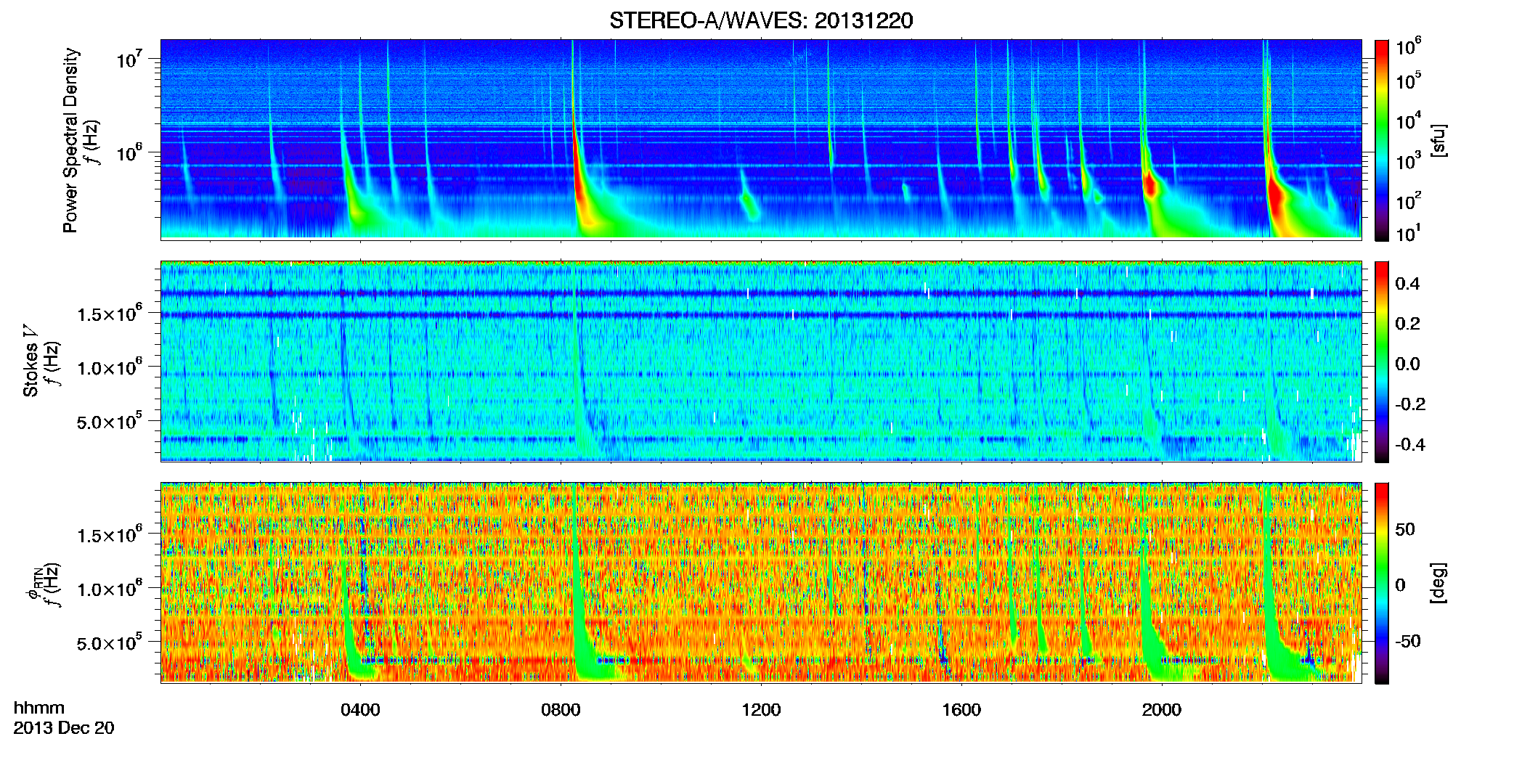The height and width of the screenshot is (784, 1522).
Task: Select the "2013 Dec 20" date label
Action: point(64,728)
